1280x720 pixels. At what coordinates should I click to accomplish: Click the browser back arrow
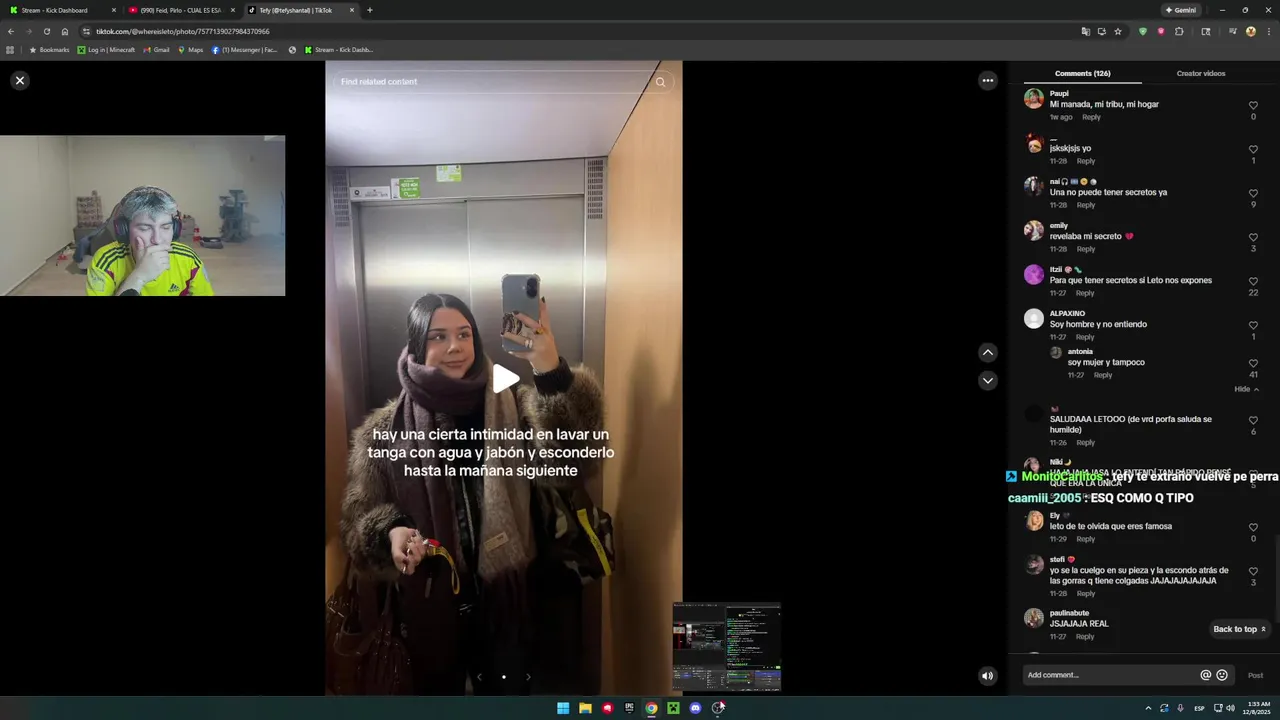tap(11, 31)
